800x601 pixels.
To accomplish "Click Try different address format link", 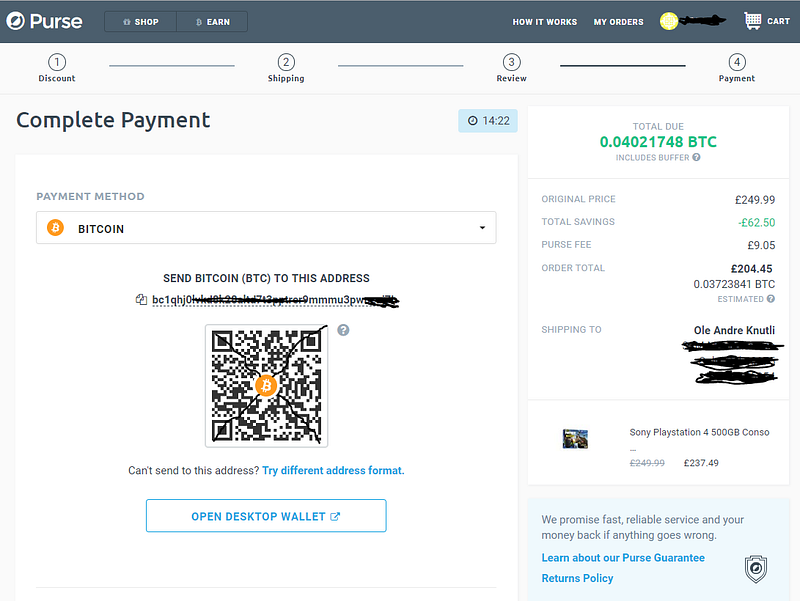I will 333,470.
